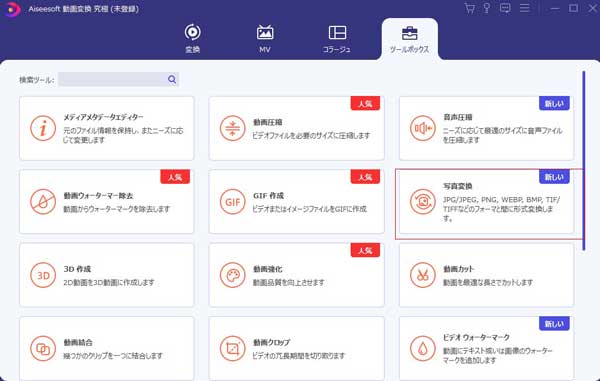Image resolution: width=600 pixels, height=381 pixels.
Task: Select the 動画クロップ crop icon
Action: (232, 348)
